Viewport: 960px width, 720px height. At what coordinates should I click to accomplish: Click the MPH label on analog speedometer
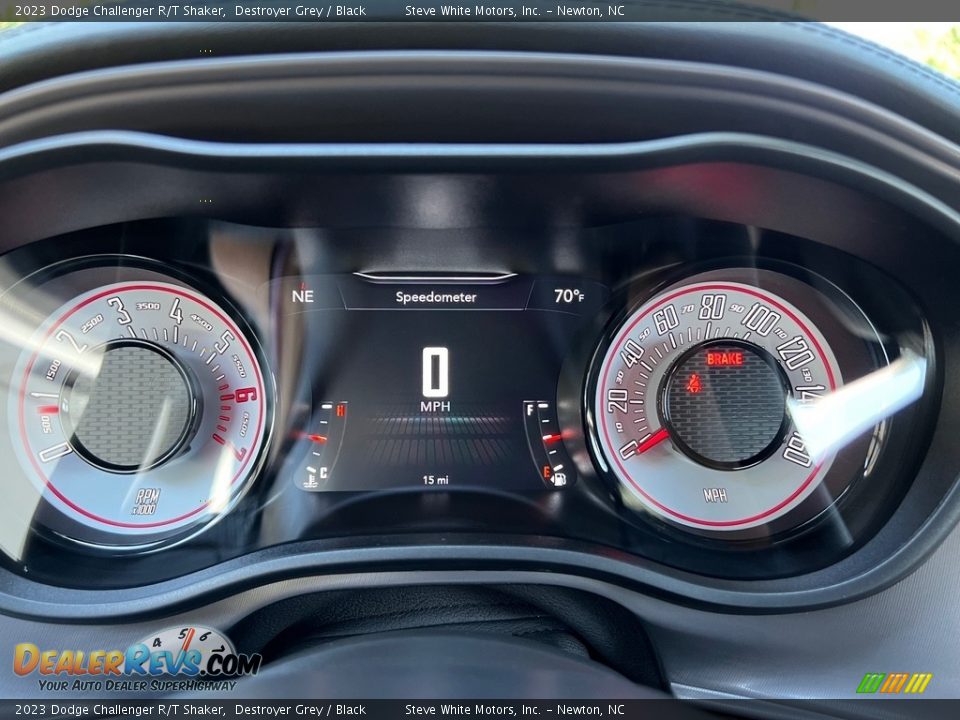pyautogui.click(x=715, y=495)
